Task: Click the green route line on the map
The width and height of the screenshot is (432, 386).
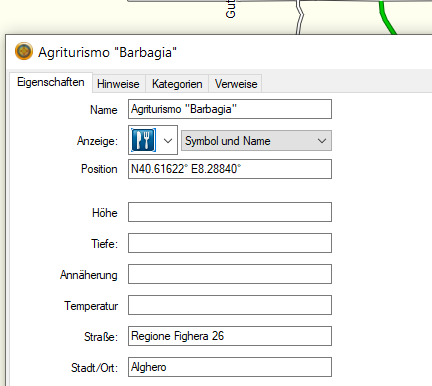Action: 386,18
